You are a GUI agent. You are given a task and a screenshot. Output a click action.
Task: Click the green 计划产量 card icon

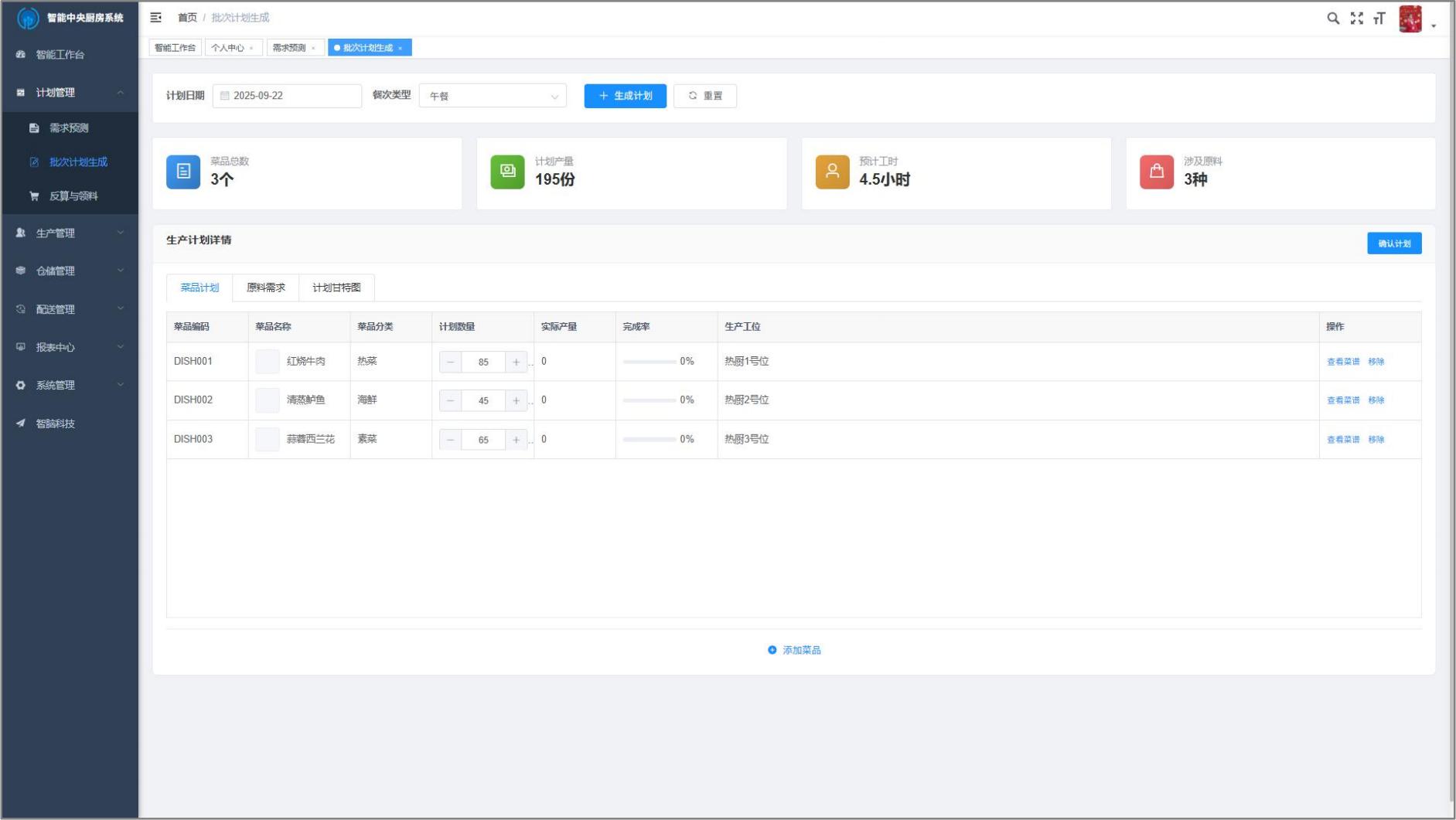tap(507, 172)
